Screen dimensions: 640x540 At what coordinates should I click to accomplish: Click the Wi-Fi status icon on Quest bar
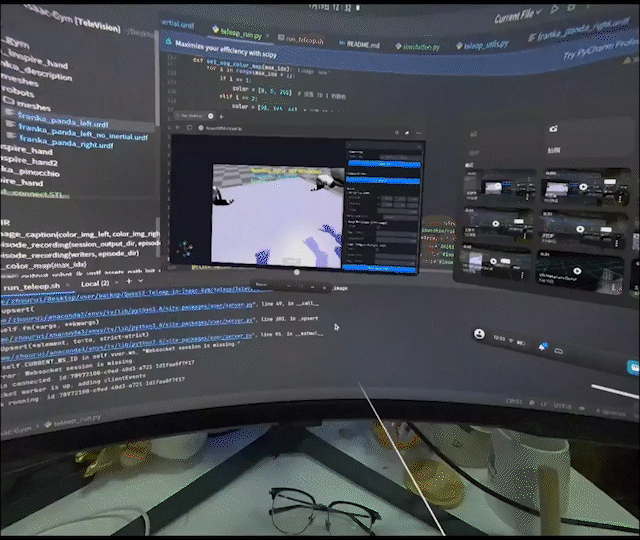click(512, 340)
